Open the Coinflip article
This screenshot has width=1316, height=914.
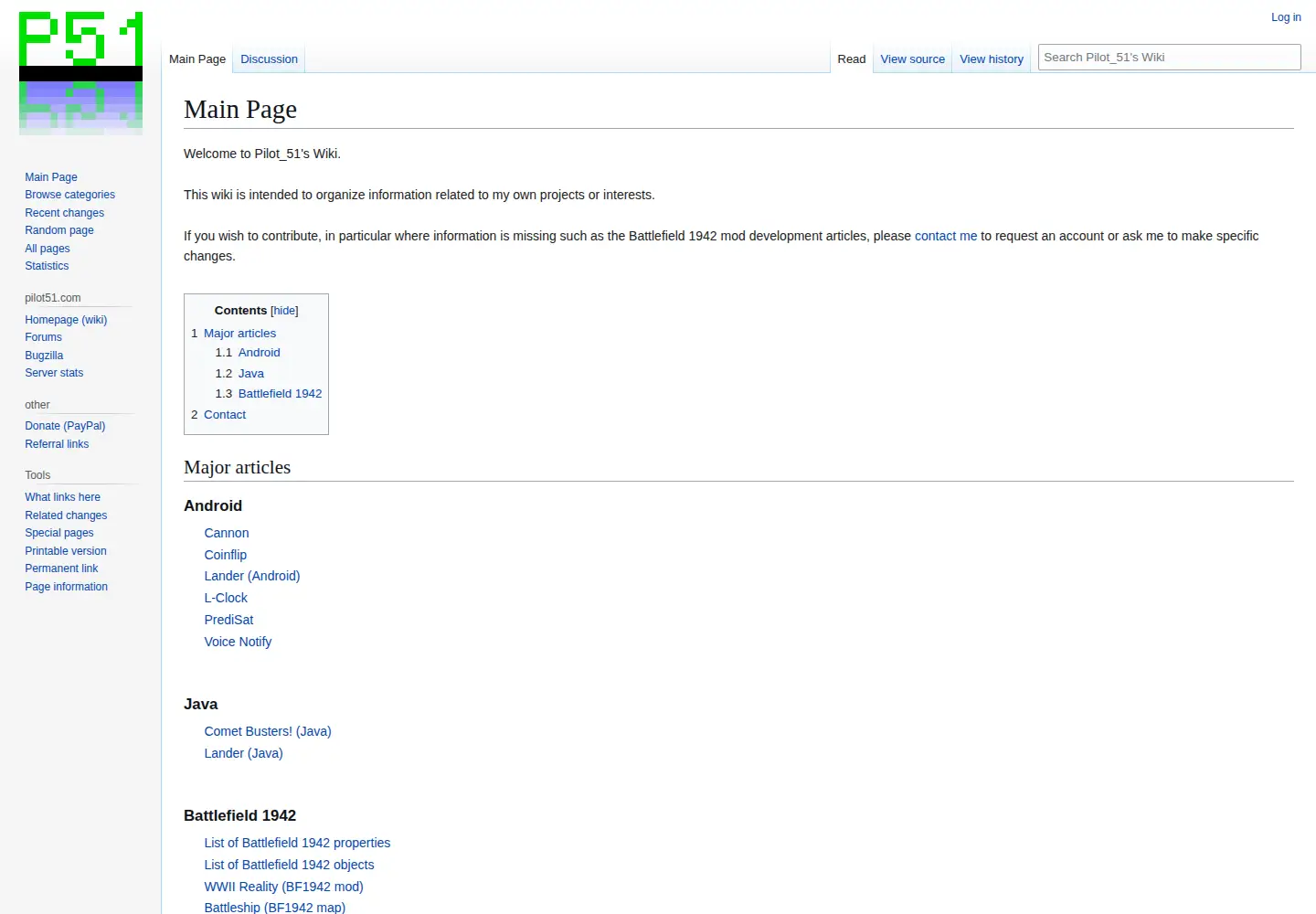click(226, 555)
